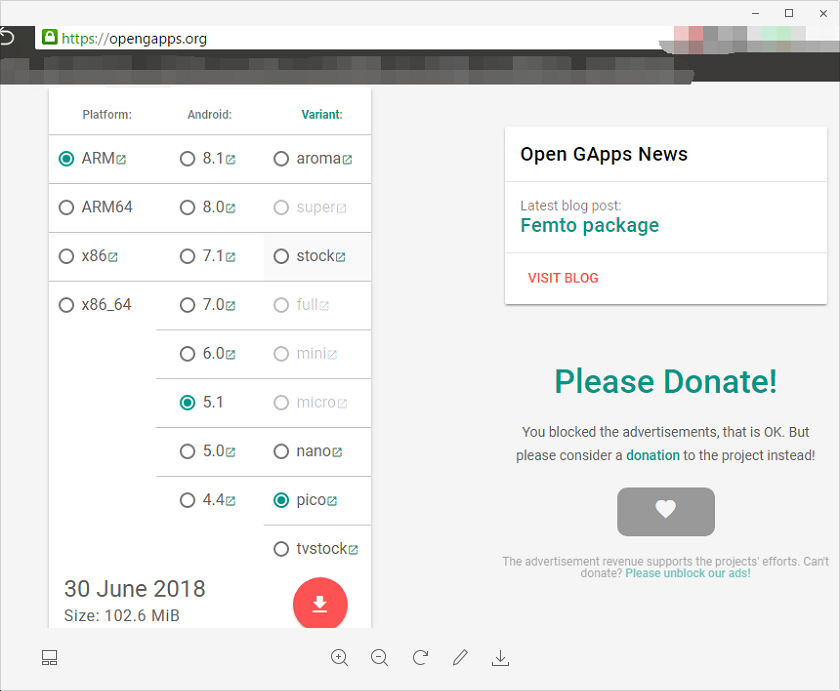Choose Android 8.1 radio button

point(188,159)
